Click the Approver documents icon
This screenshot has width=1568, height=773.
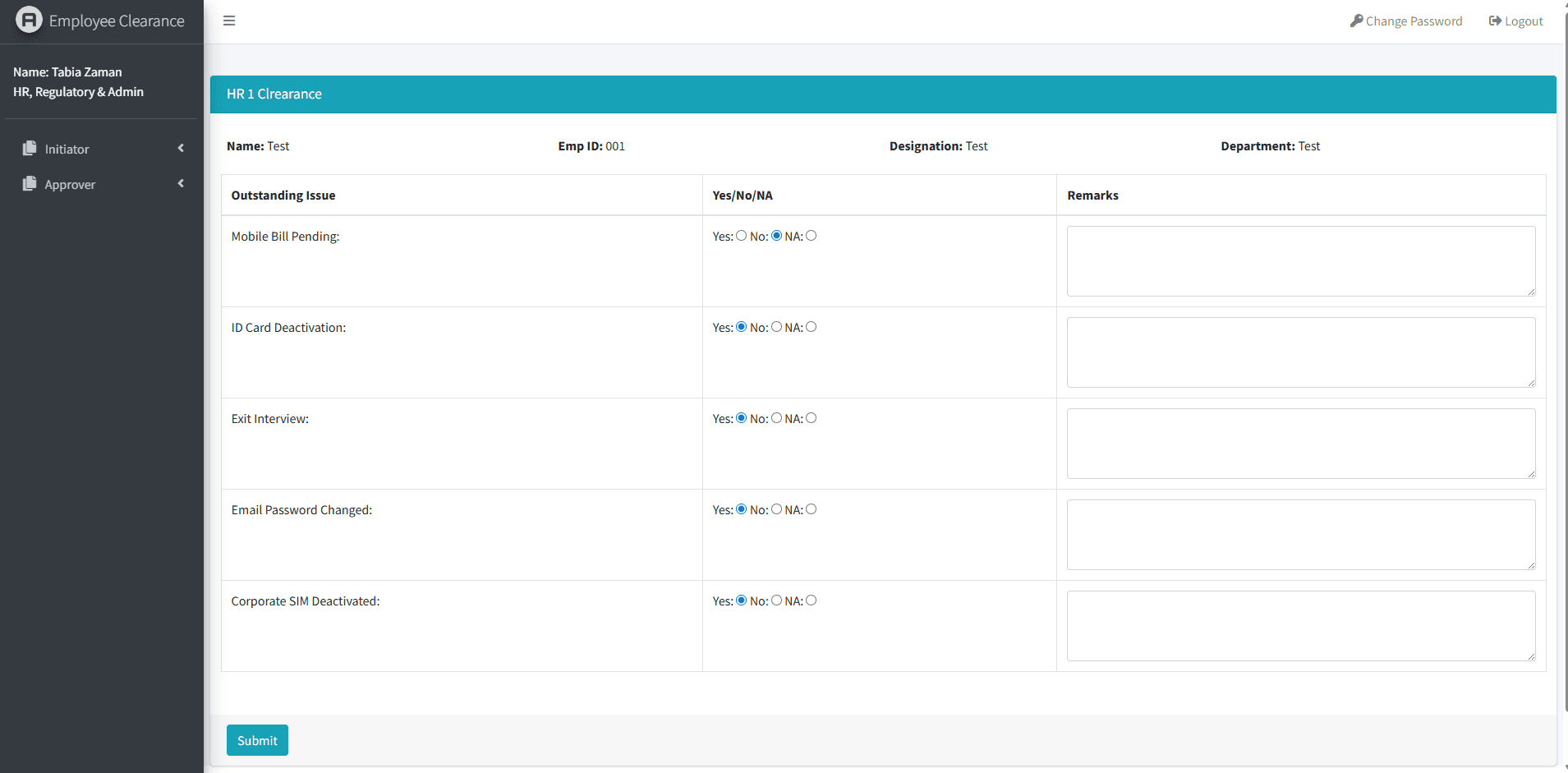pyautogui.click(x=30, y=184)
